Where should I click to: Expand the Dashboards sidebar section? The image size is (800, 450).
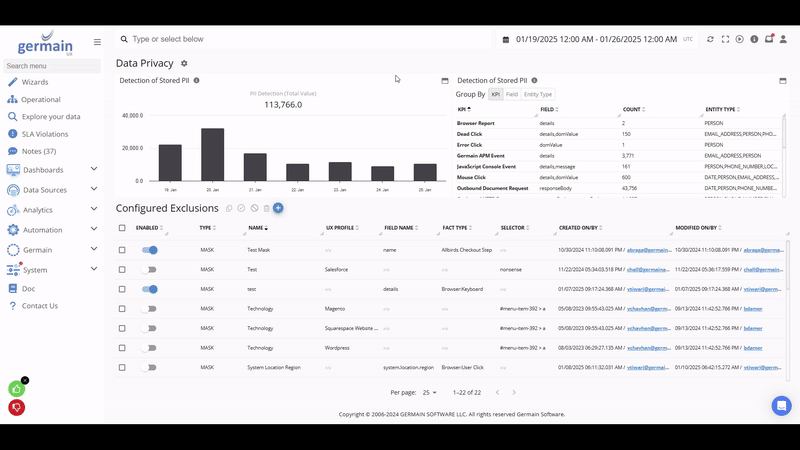(94, 170)
